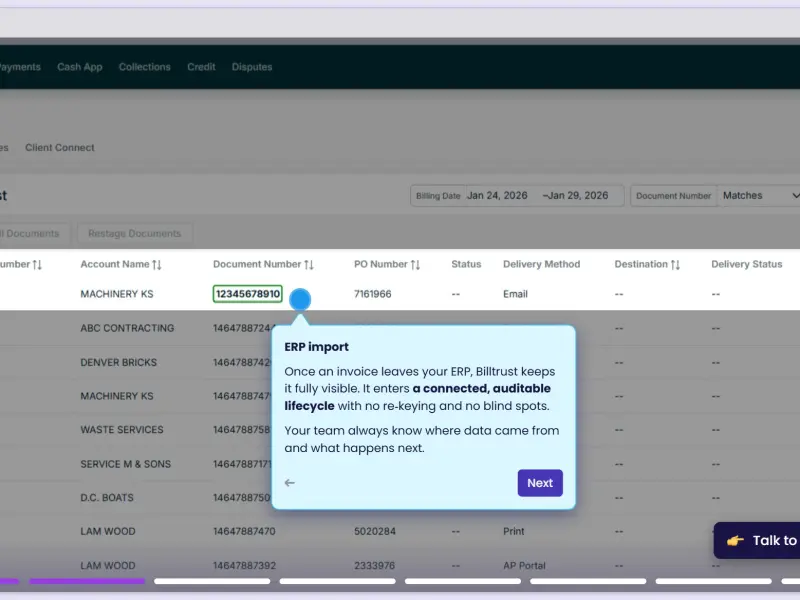800x600 pixels.
Task: Sort by PO Number column arrows
Action: 415,265
